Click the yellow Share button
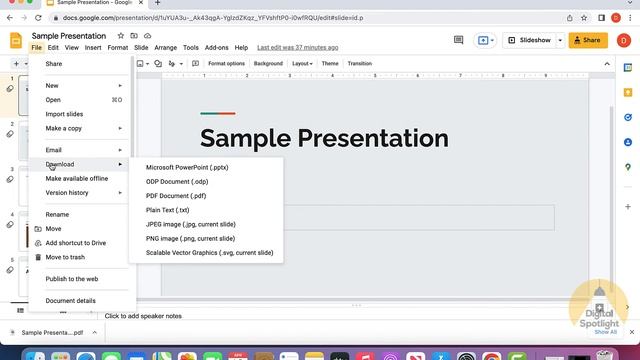The height and width of the screenshot is (360, 640). [x=588, y=40]
